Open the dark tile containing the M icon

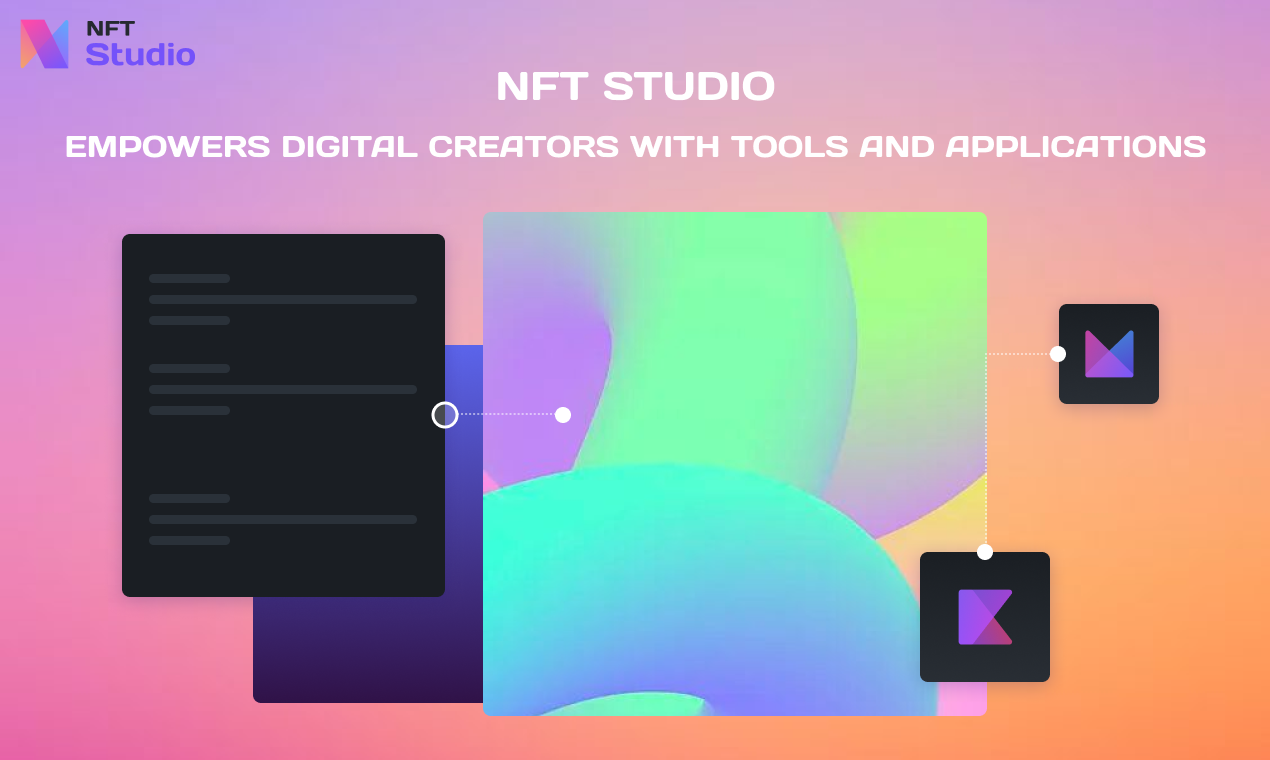1108,353
